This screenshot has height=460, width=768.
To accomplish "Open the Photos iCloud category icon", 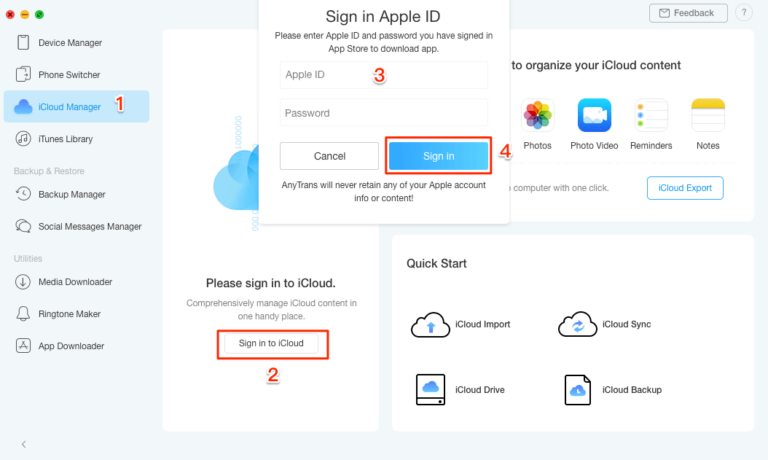I will [x=537, y=116].
